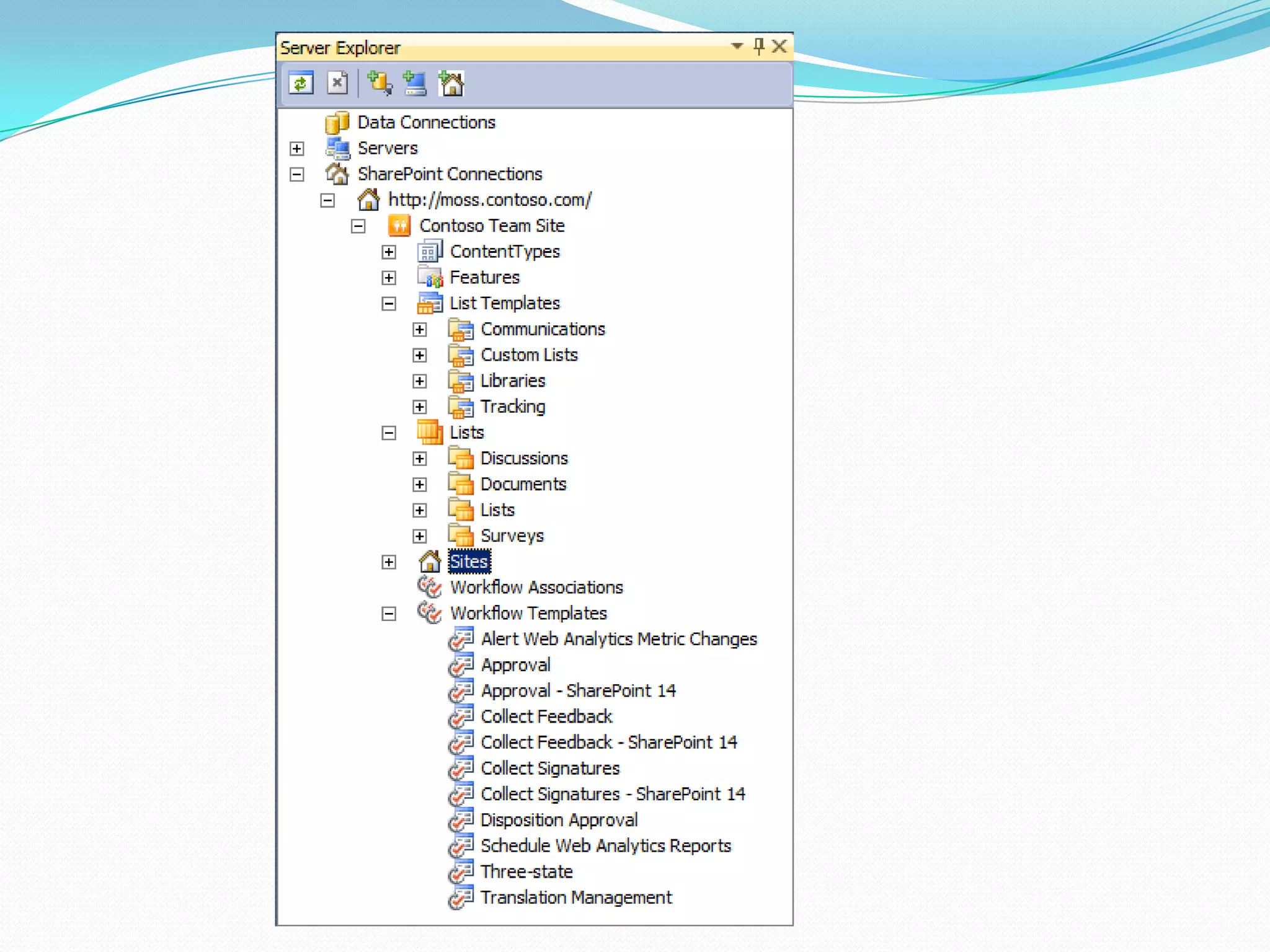Click the Workflow Associations icon

click(429, 587)
